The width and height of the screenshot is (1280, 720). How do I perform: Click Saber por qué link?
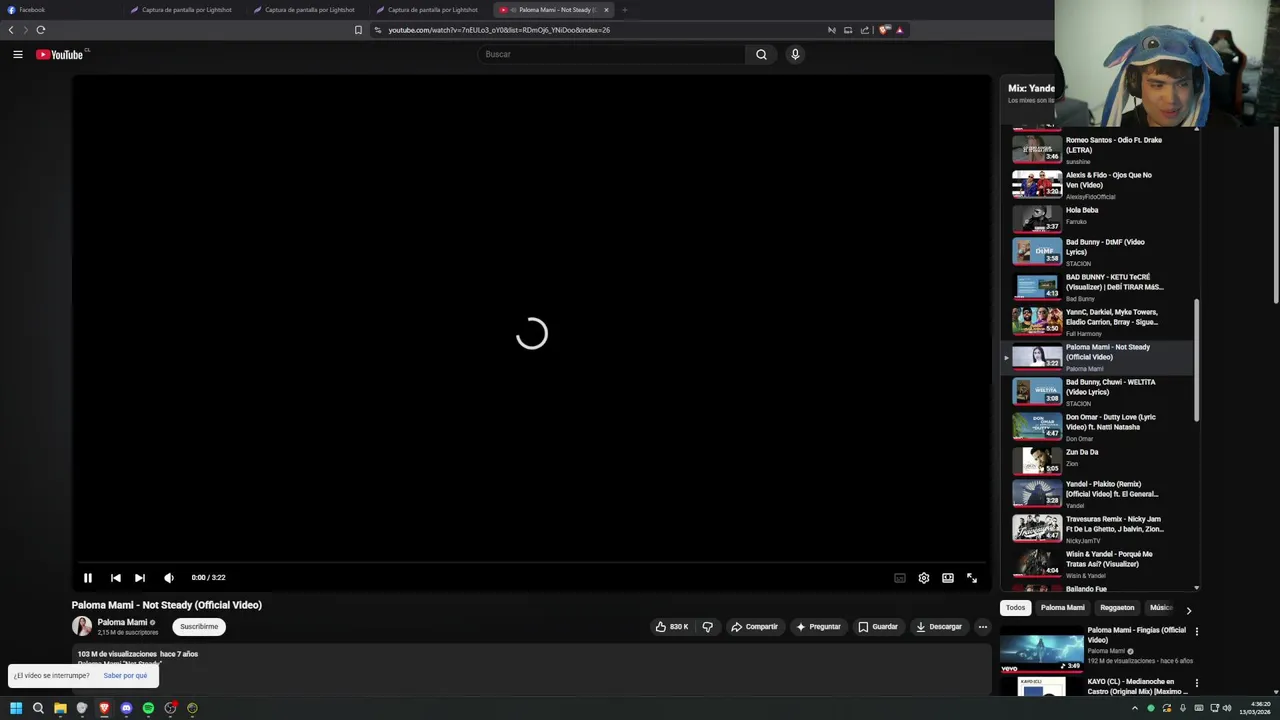(x=125, y=676)
